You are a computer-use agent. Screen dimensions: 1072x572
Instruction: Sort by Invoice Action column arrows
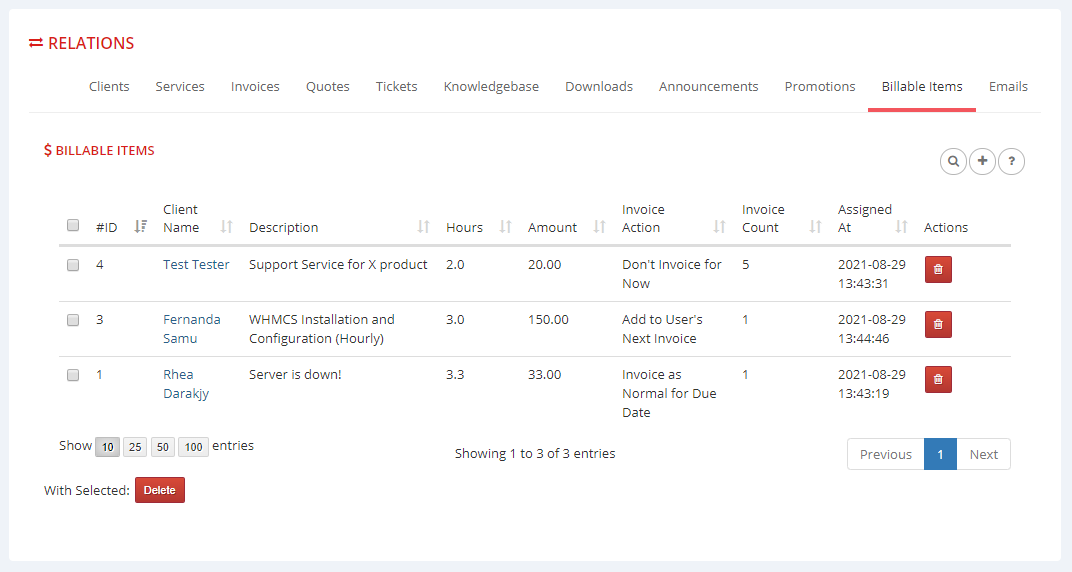tap(719, 227)
